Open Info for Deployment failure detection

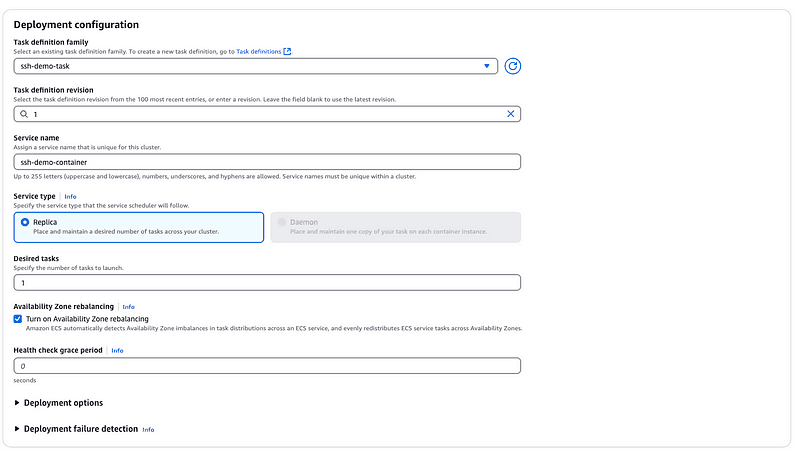pyautogui.click(x=148, y=430)
